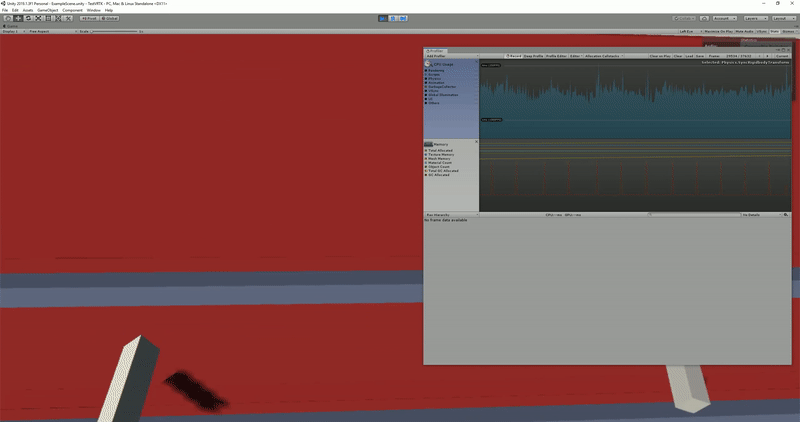
Task: Toggle the Physics series in CPU Usage
Action: pyautogui.click(x=434, y=79)
